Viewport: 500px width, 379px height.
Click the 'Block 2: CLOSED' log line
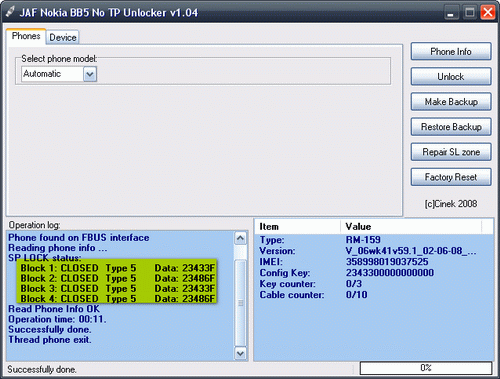coord(117,278)
